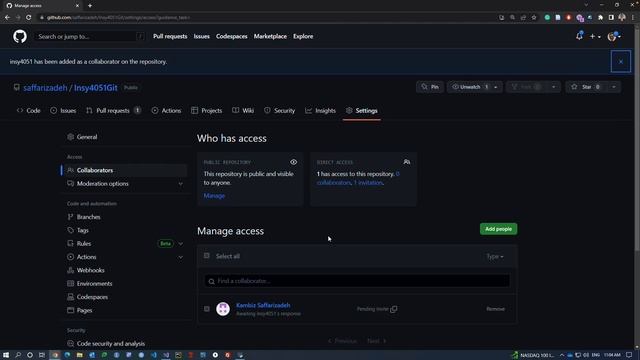640x360 pixels.
Task: Open Windows taskbar search
Action: tap(18, 355)
